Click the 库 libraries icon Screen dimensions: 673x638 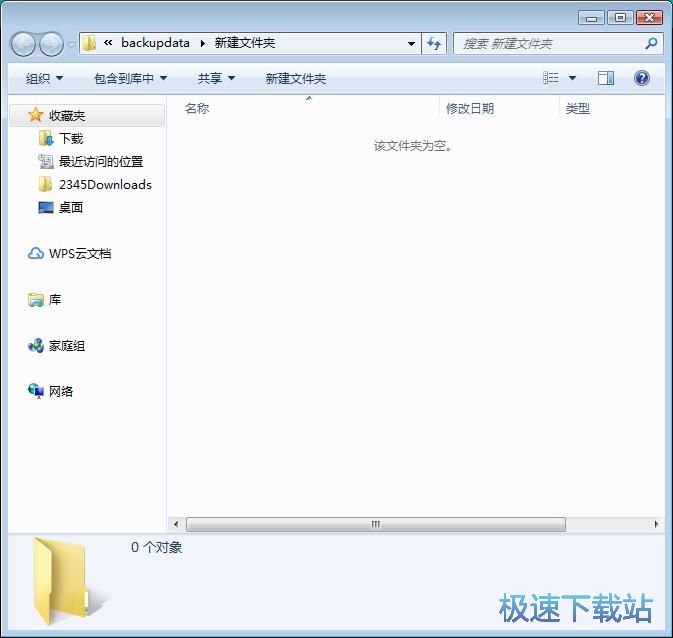[x=36, y=300]
